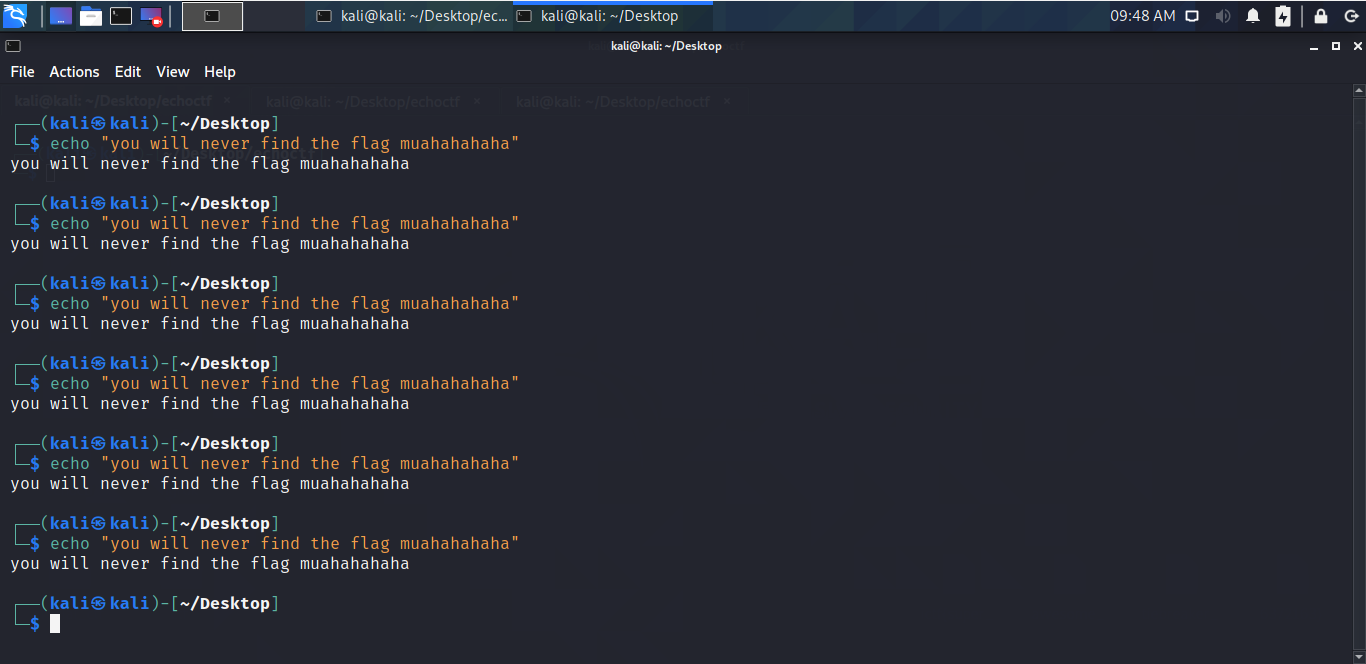Screen dimensions: 1366x664
Task: Open the Edit menu
Action: (x=128, y=72)
